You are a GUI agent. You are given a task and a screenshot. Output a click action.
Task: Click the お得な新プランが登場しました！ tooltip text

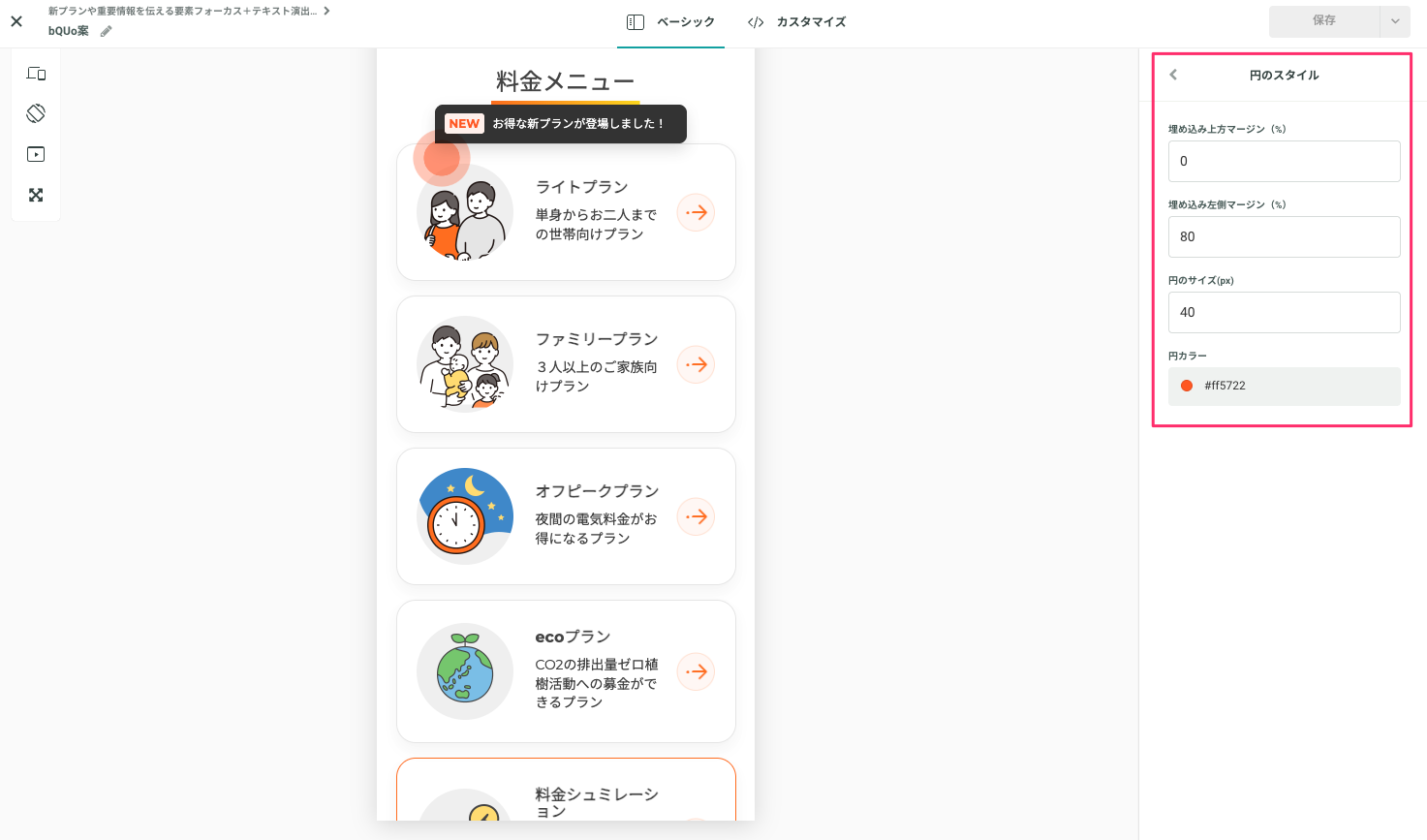pyautogui.click(x=578, y=124)
